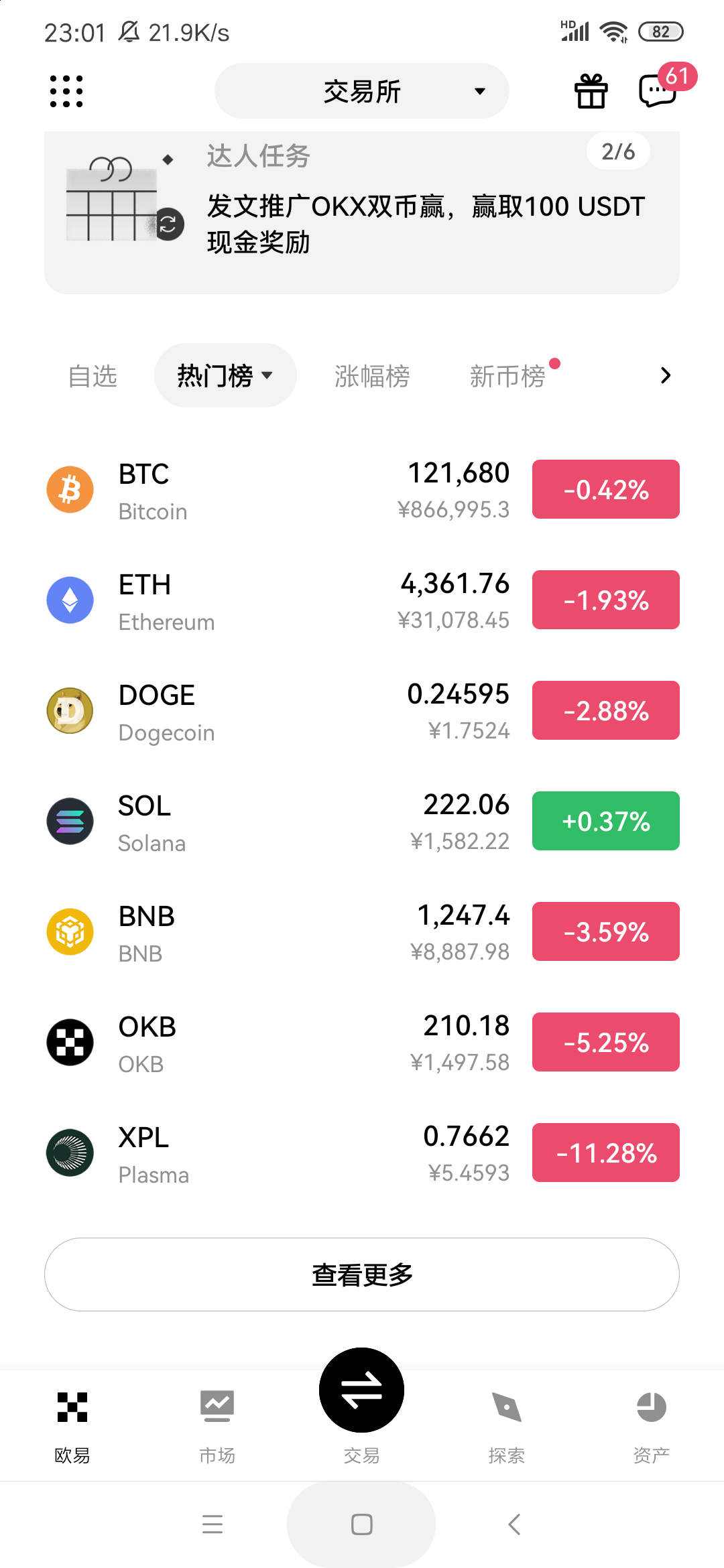Viewport: 724px width, 1568px height.
Task: Switch to 新币榜 new coins tab
Action: click(x=507, y=376)
